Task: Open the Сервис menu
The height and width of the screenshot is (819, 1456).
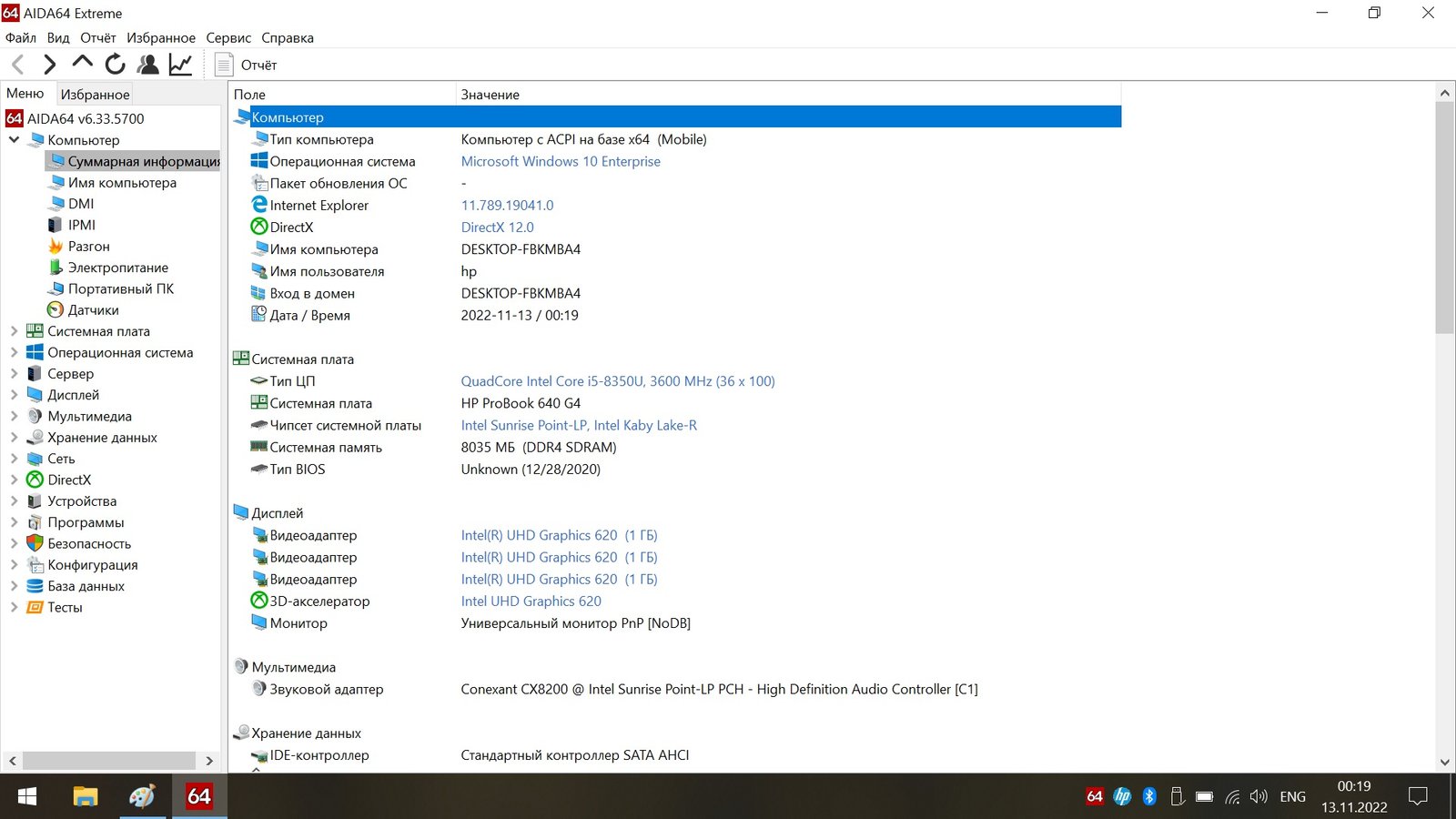Action: (x=227, y=38)
